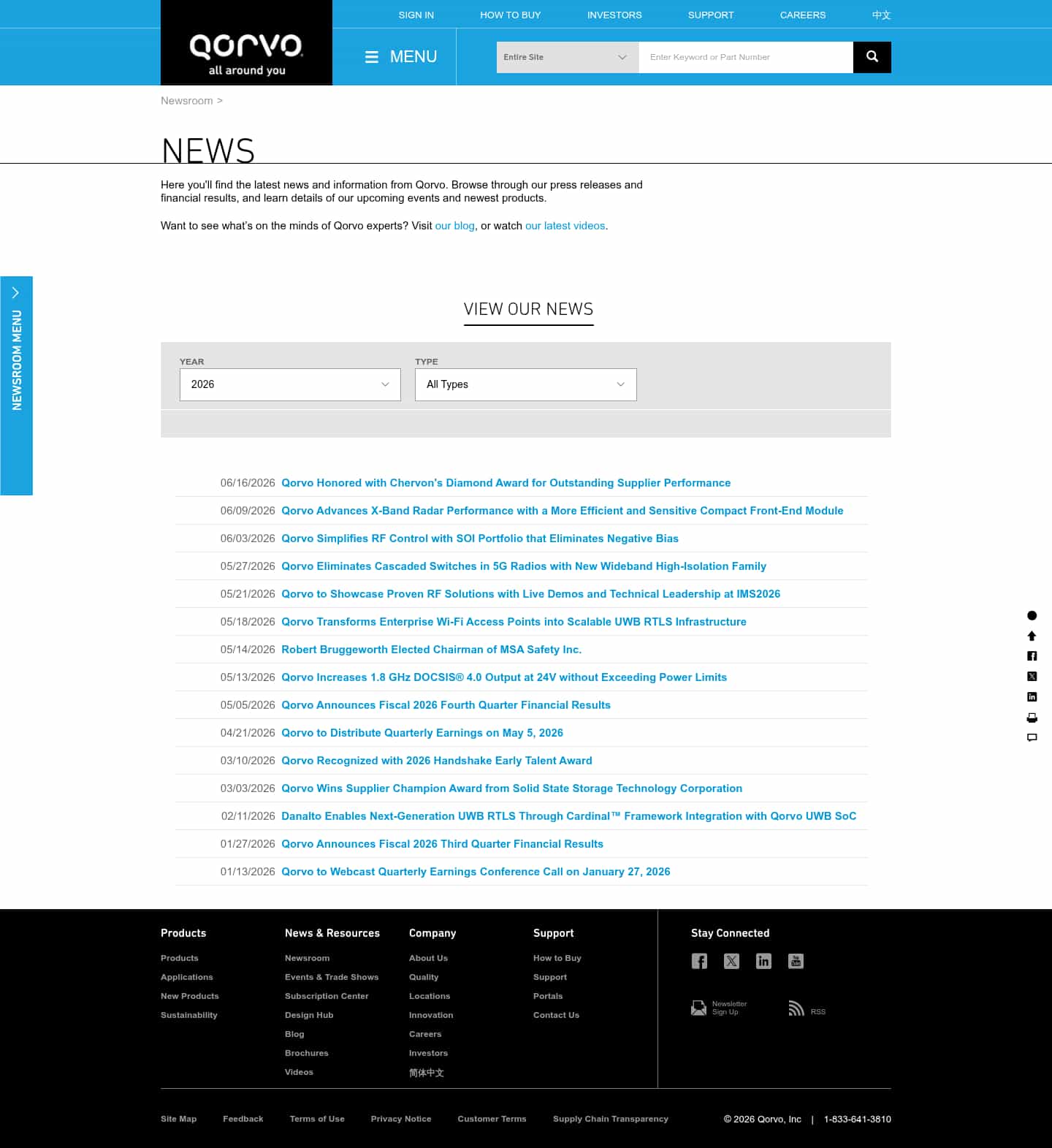Open CAREERS top navigation item
This screenshot has width=1052, height=1148.
pyautogui.click(x=803, y=15)
